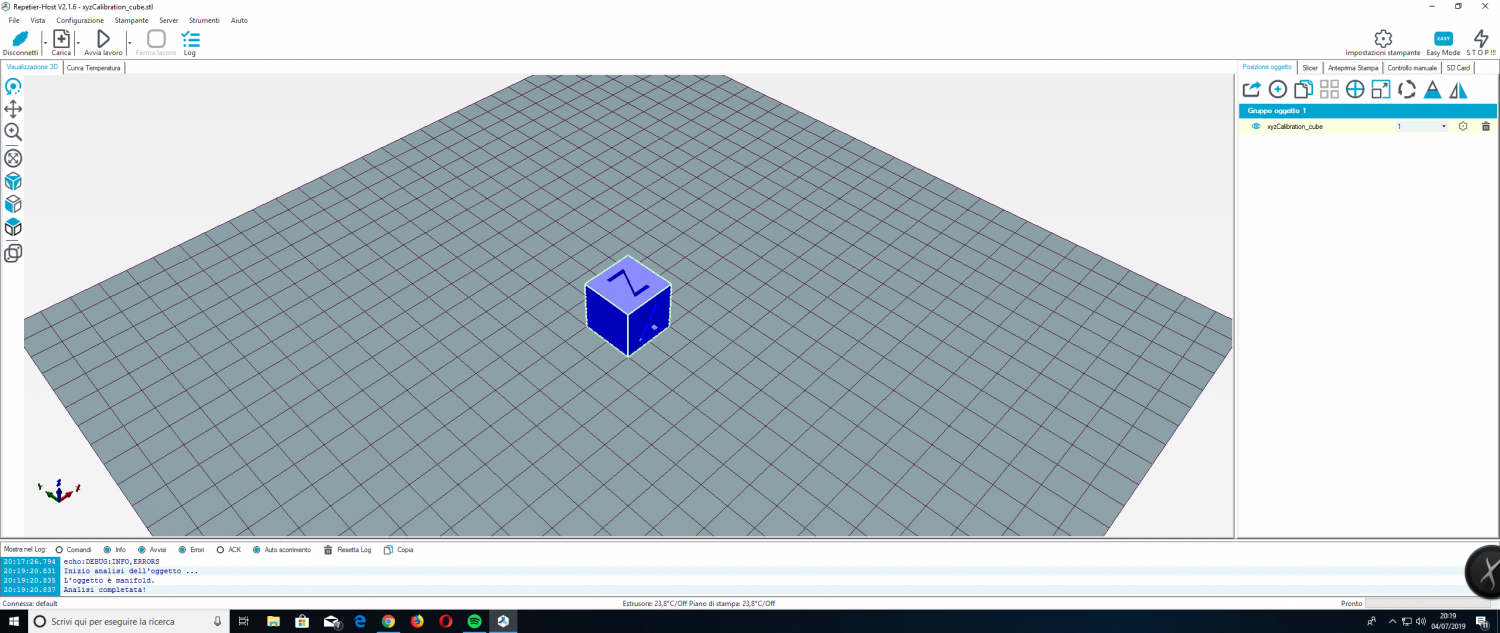Image resolution: width=1500 pixels, height=633 pixels.
Task: Click the scale object icon
Action: [1381, 90]
